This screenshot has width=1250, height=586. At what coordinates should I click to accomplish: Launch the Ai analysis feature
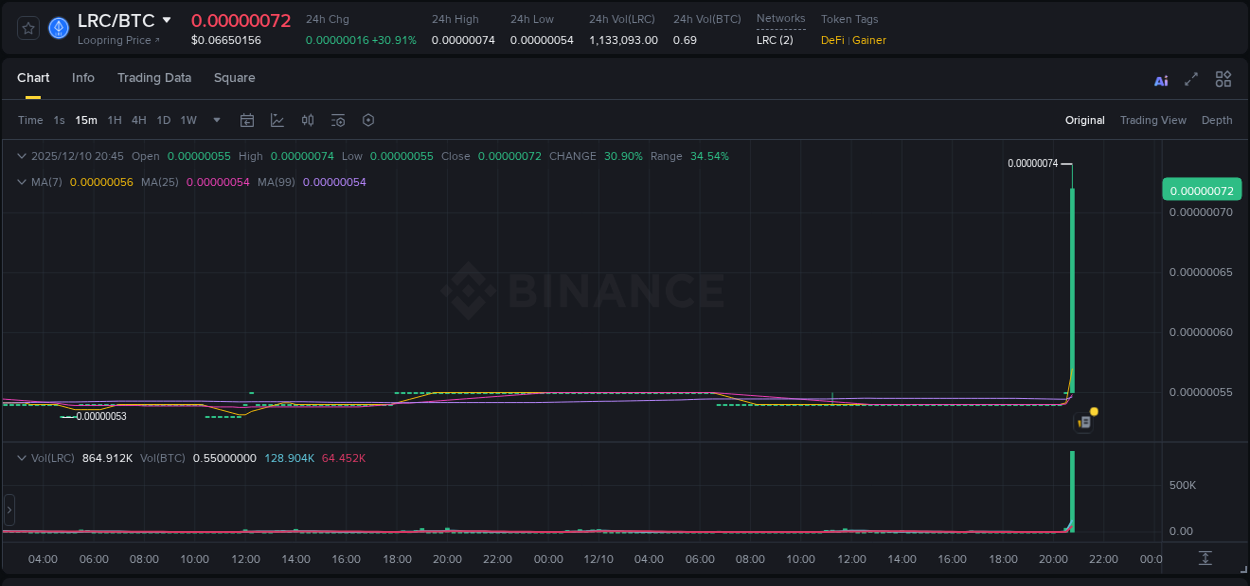coord(1161,79)
